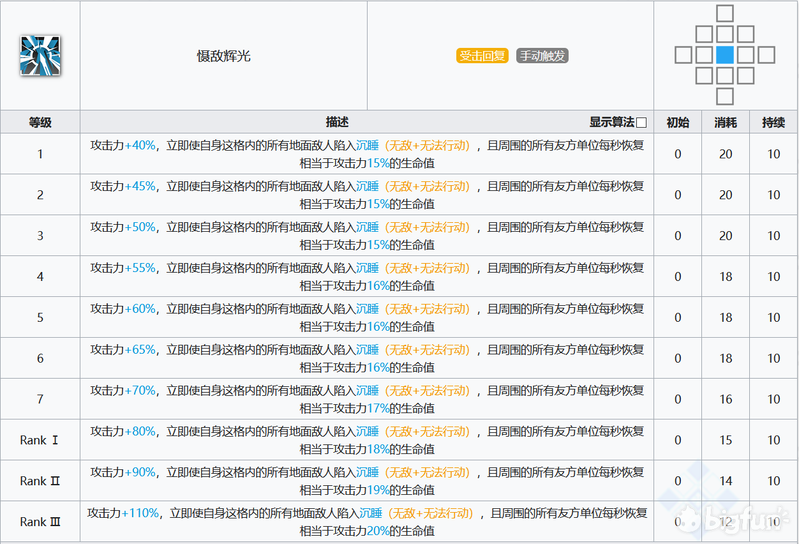Click Rank Ⅱ cost value 14
Screen dimensions: 799x544
(726, 481)
